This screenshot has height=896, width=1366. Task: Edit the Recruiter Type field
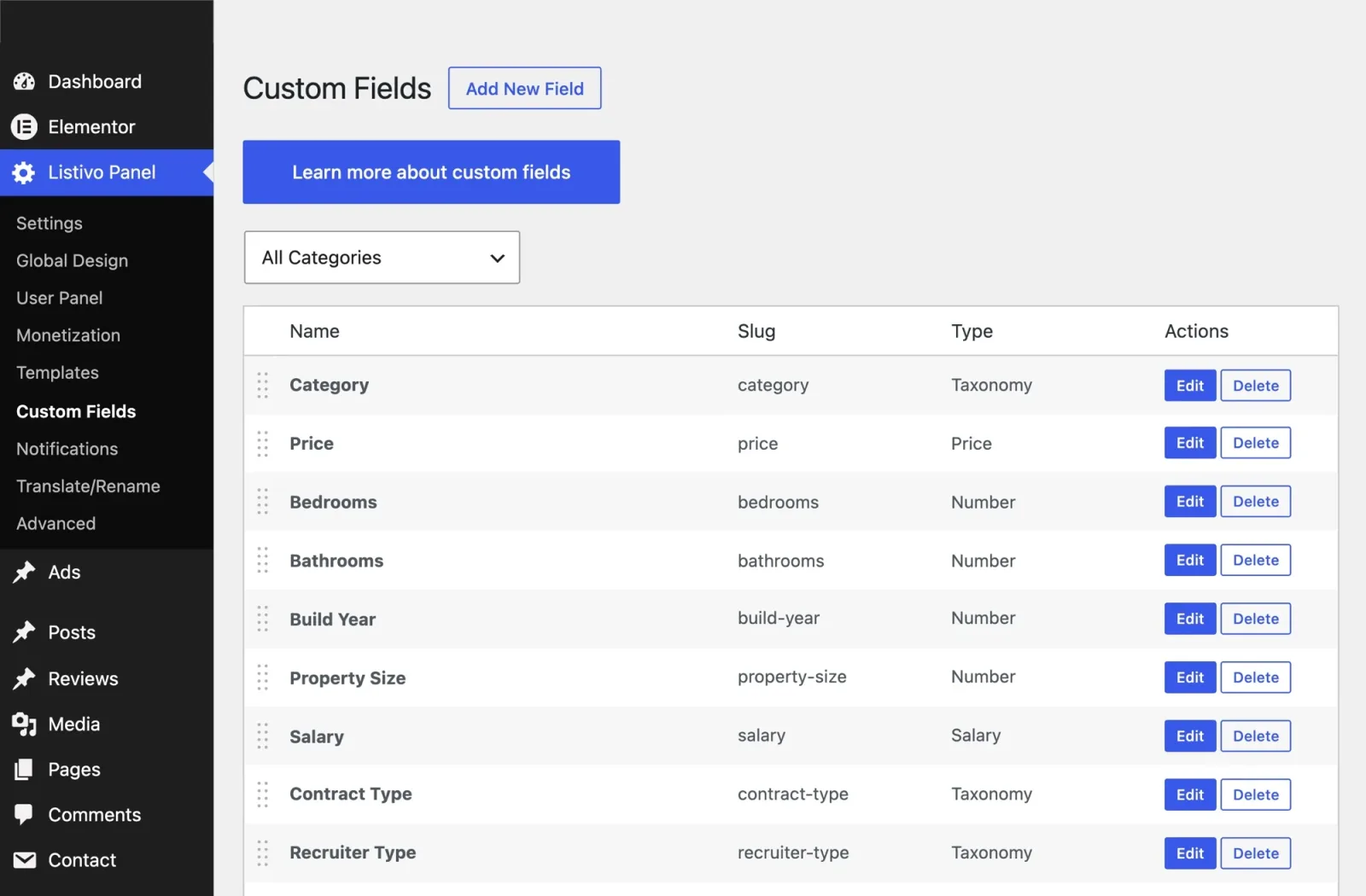1190,853
